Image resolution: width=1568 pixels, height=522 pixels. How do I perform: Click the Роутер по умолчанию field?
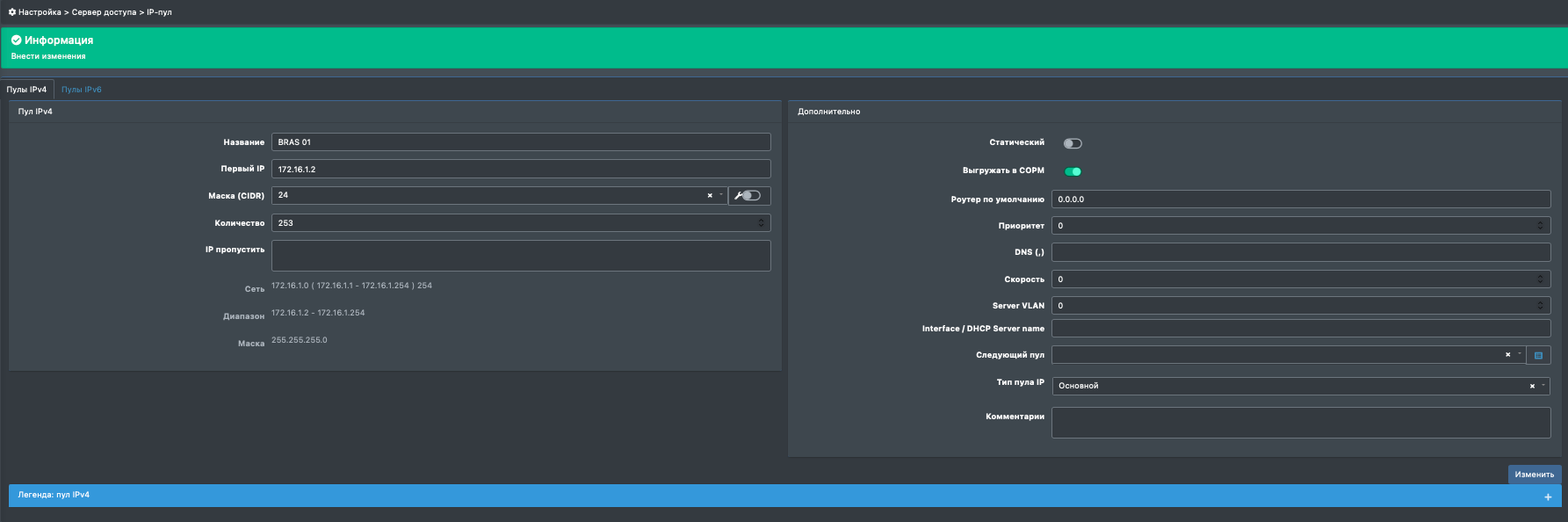(x=1301, y=199)
